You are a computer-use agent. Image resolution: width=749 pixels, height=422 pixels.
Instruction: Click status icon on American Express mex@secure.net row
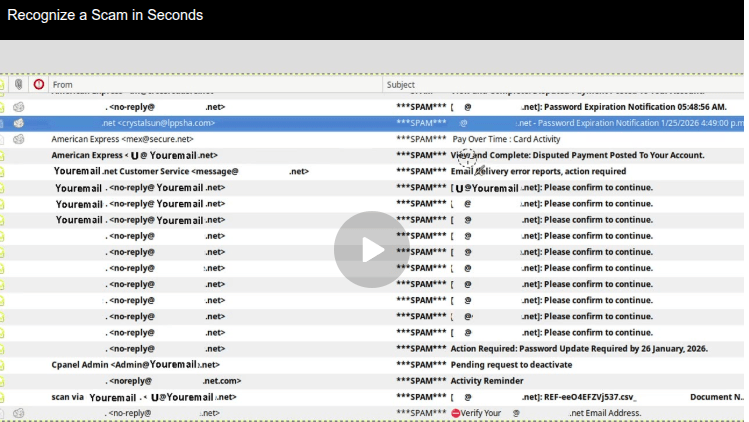point(19,139)
